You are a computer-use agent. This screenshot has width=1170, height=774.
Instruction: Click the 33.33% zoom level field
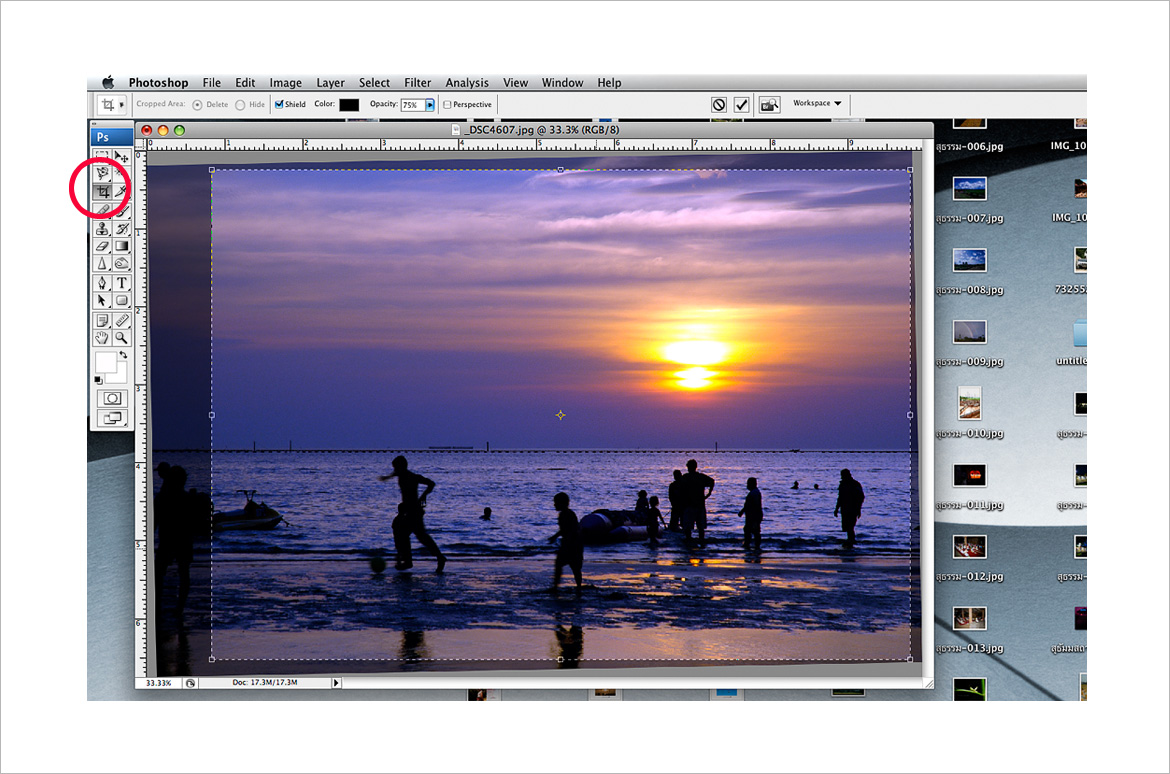pos(157,682)
